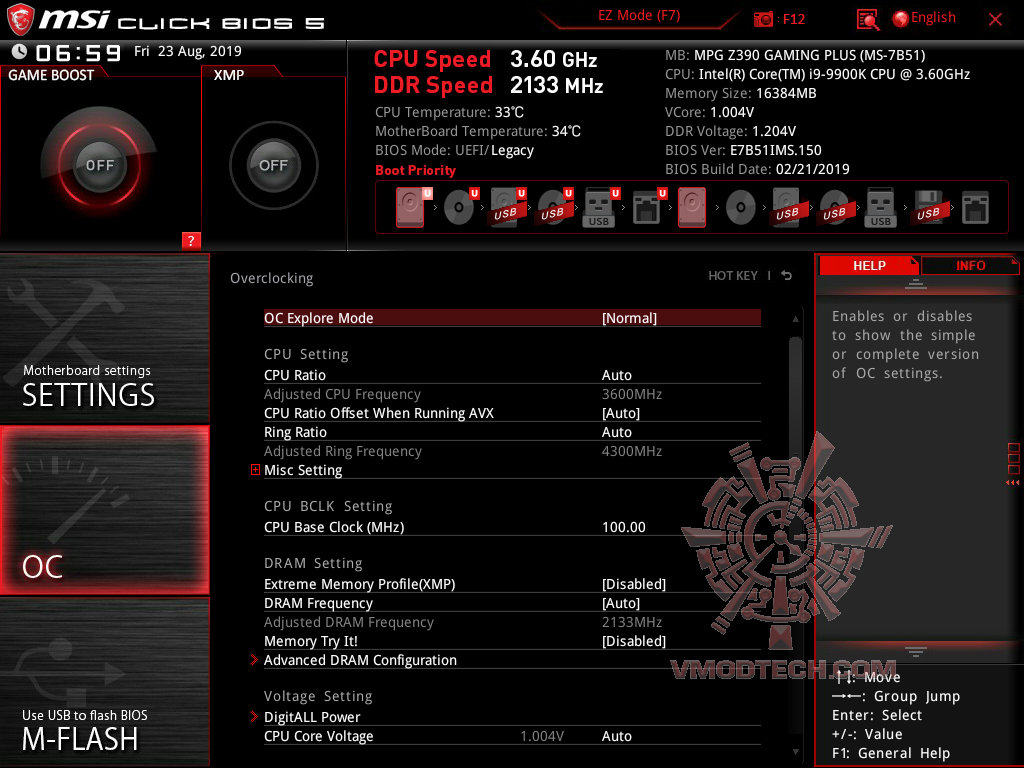This screenshot has height=768, width=1024.
Task: Select the legacy USB hard disk boot icon
Action: 788,207
